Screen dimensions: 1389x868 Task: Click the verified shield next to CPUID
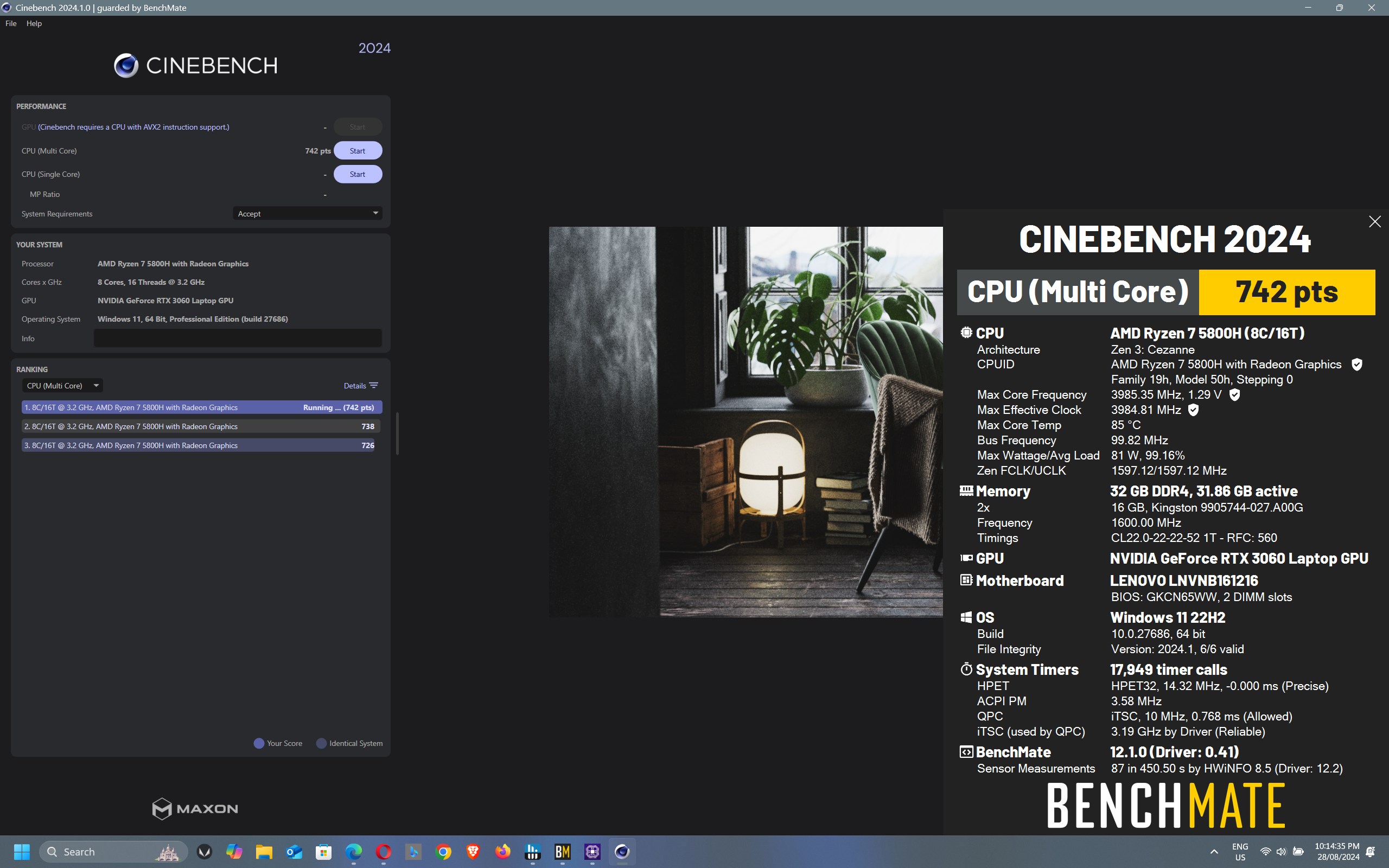[x=1357, y=365]
